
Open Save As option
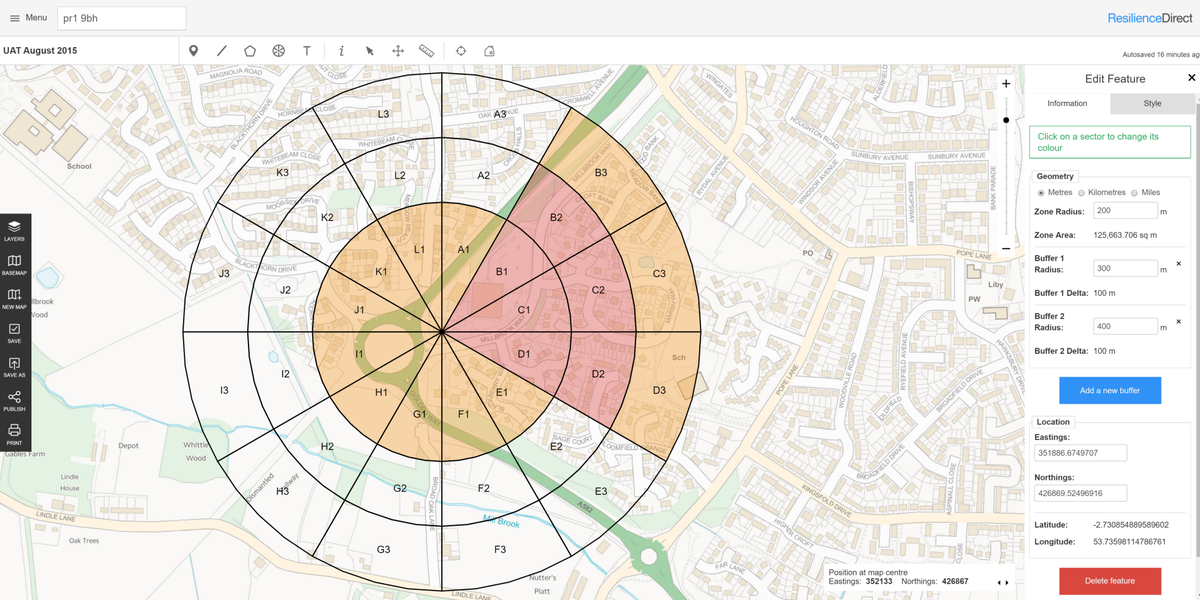(x=15, y=366)
